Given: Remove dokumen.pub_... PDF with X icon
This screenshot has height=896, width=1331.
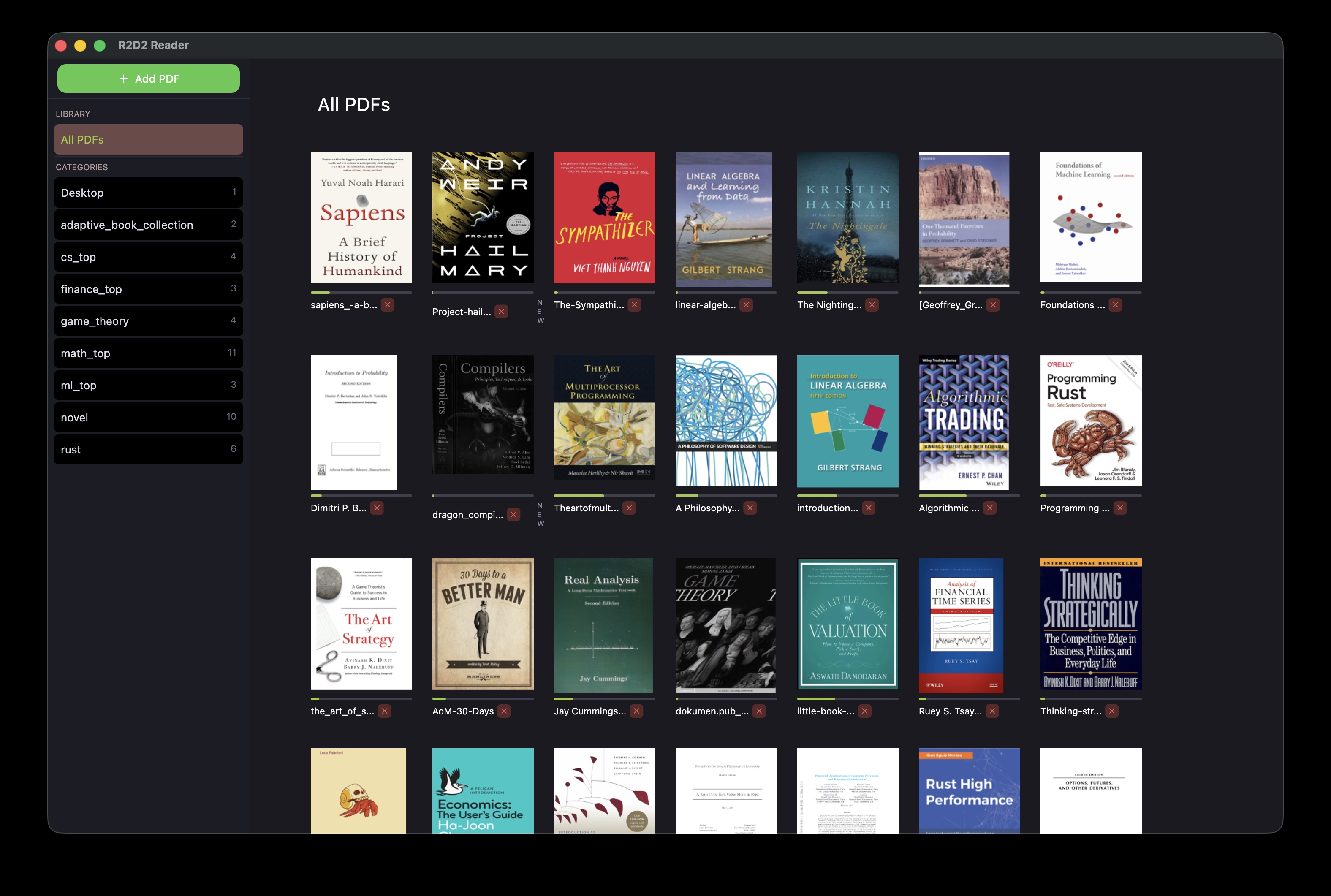Looking at the screenshot, I should coord(759,711).
